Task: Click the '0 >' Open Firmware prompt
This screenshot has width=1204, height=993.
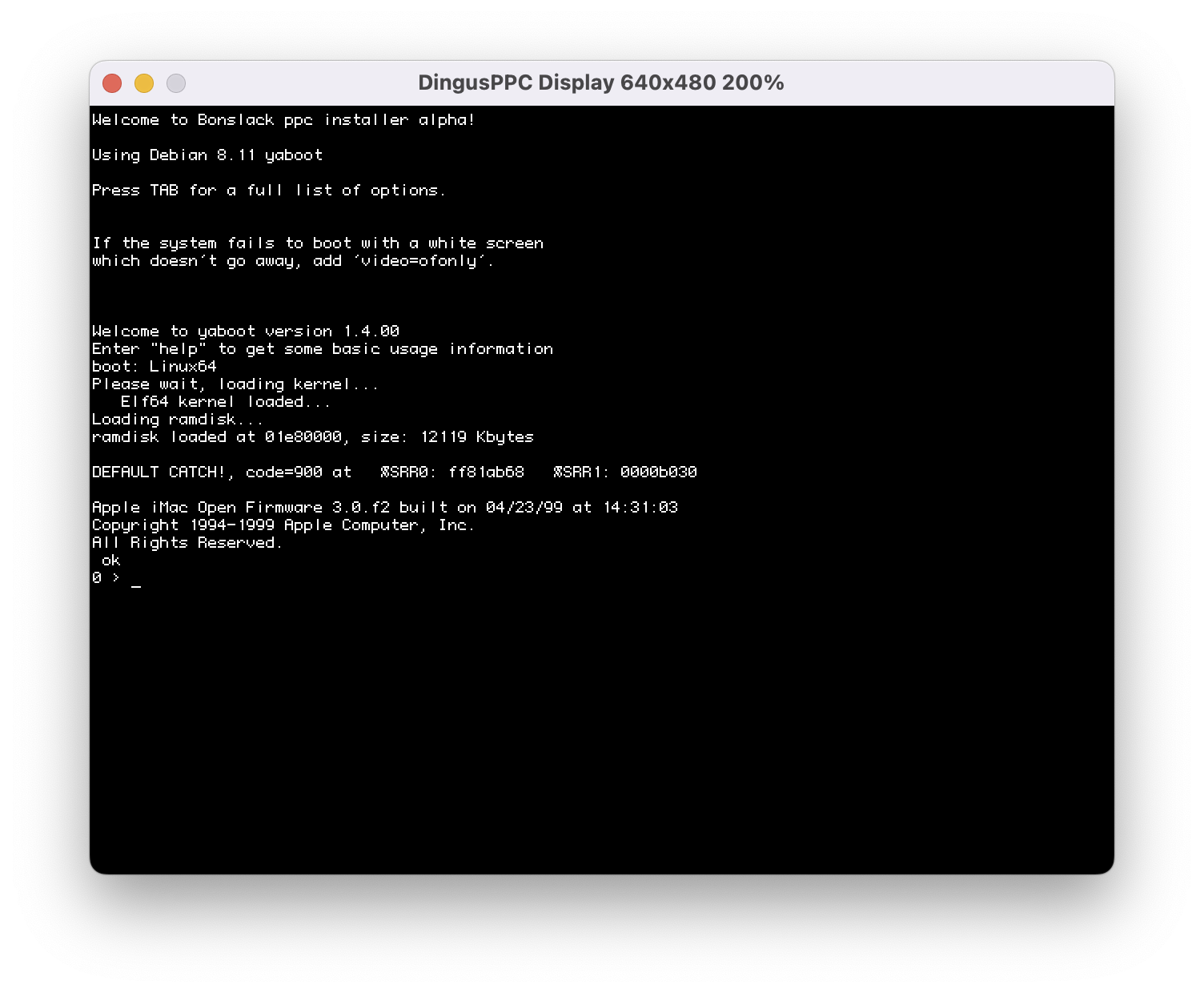Action: coord(106,578)
